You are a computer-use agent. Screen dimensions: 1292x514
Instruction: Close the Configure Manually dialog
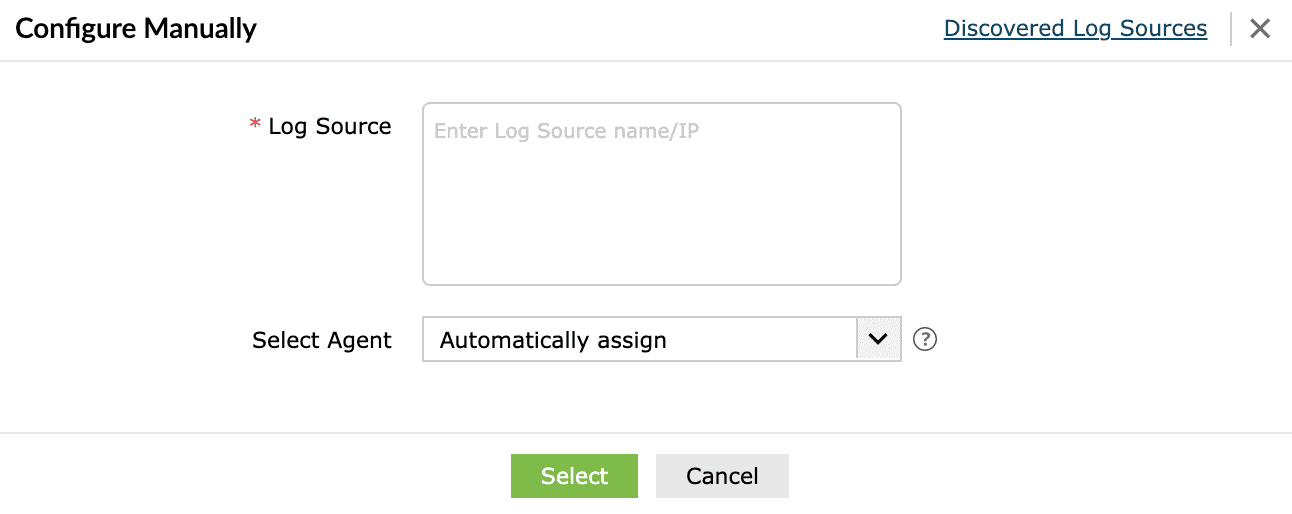1260,29
